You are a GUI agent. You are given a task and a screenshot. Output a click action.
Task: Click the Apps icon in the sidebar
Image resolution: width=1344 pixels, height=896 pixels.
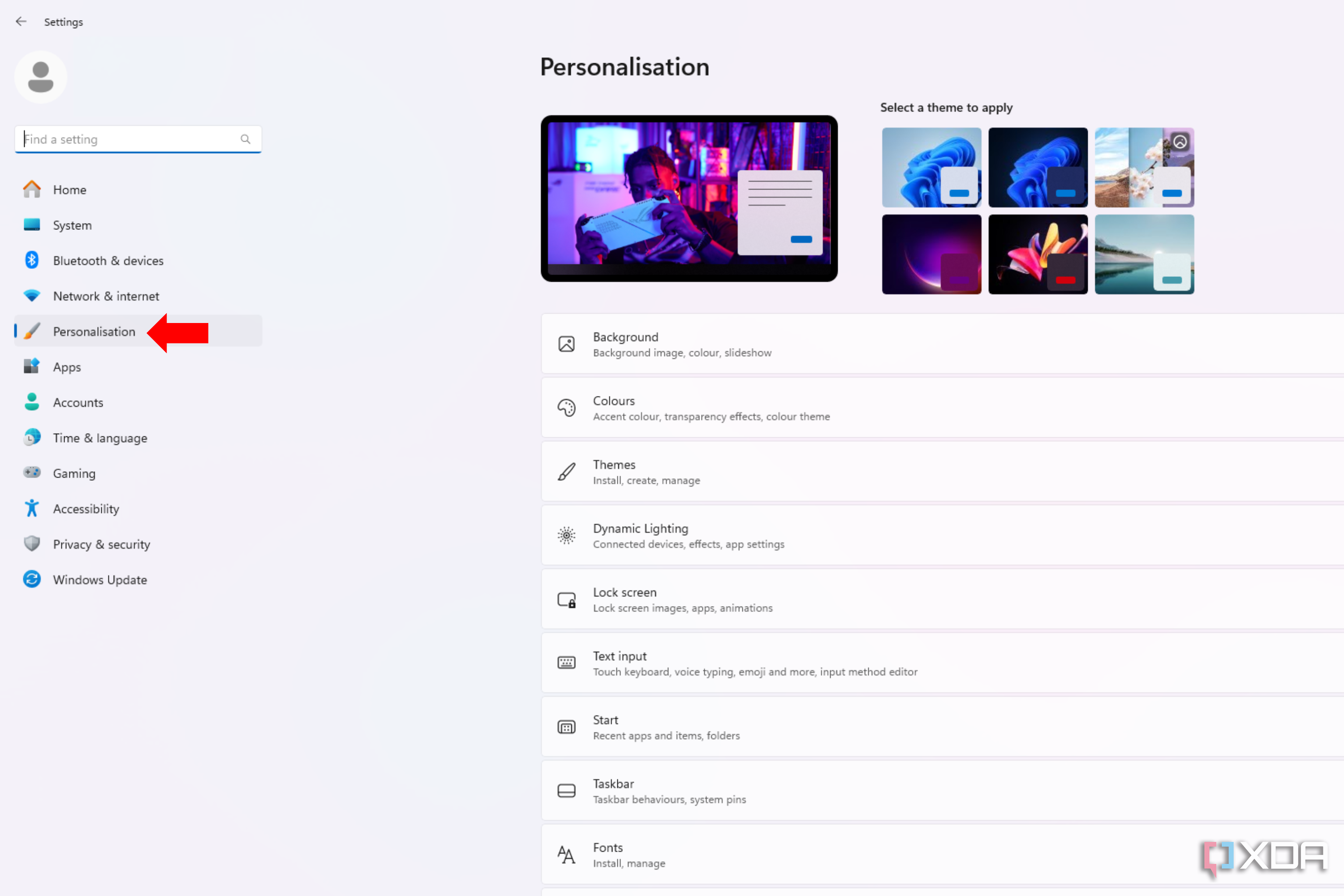(x=31, y=366)
